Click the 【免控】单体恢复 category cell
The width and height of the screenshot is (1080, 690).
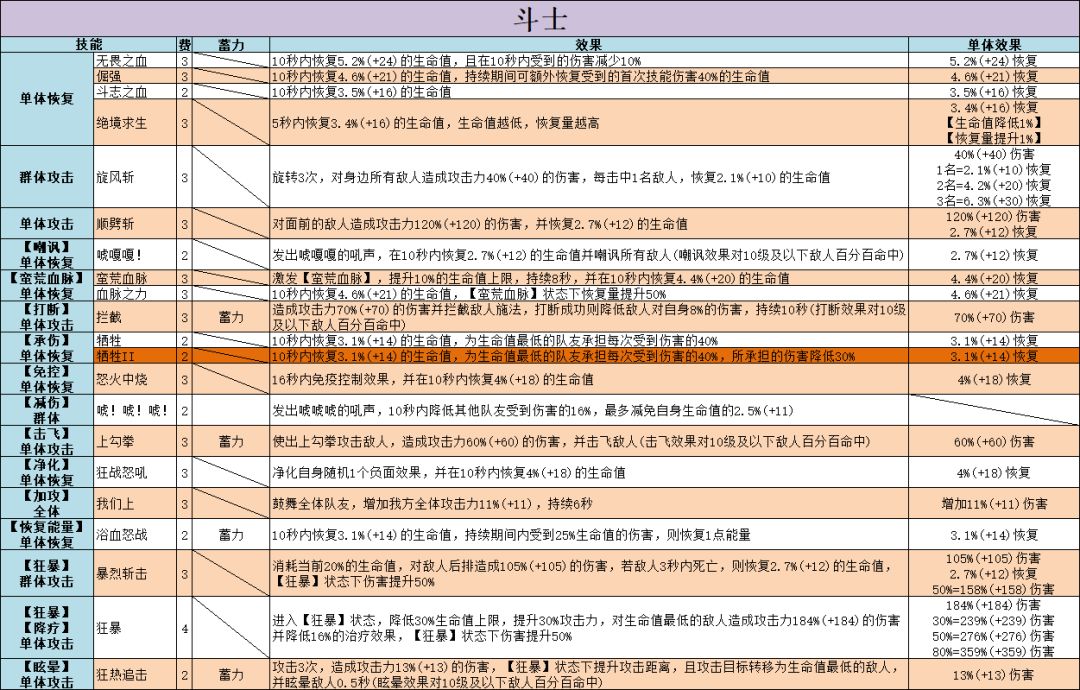point(47,379)
